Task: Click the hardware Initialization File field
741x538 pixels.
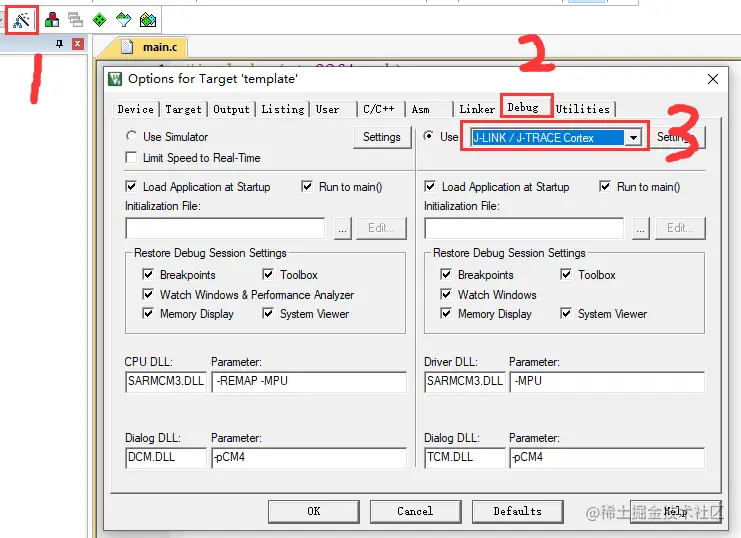Action: pos(524,228)
